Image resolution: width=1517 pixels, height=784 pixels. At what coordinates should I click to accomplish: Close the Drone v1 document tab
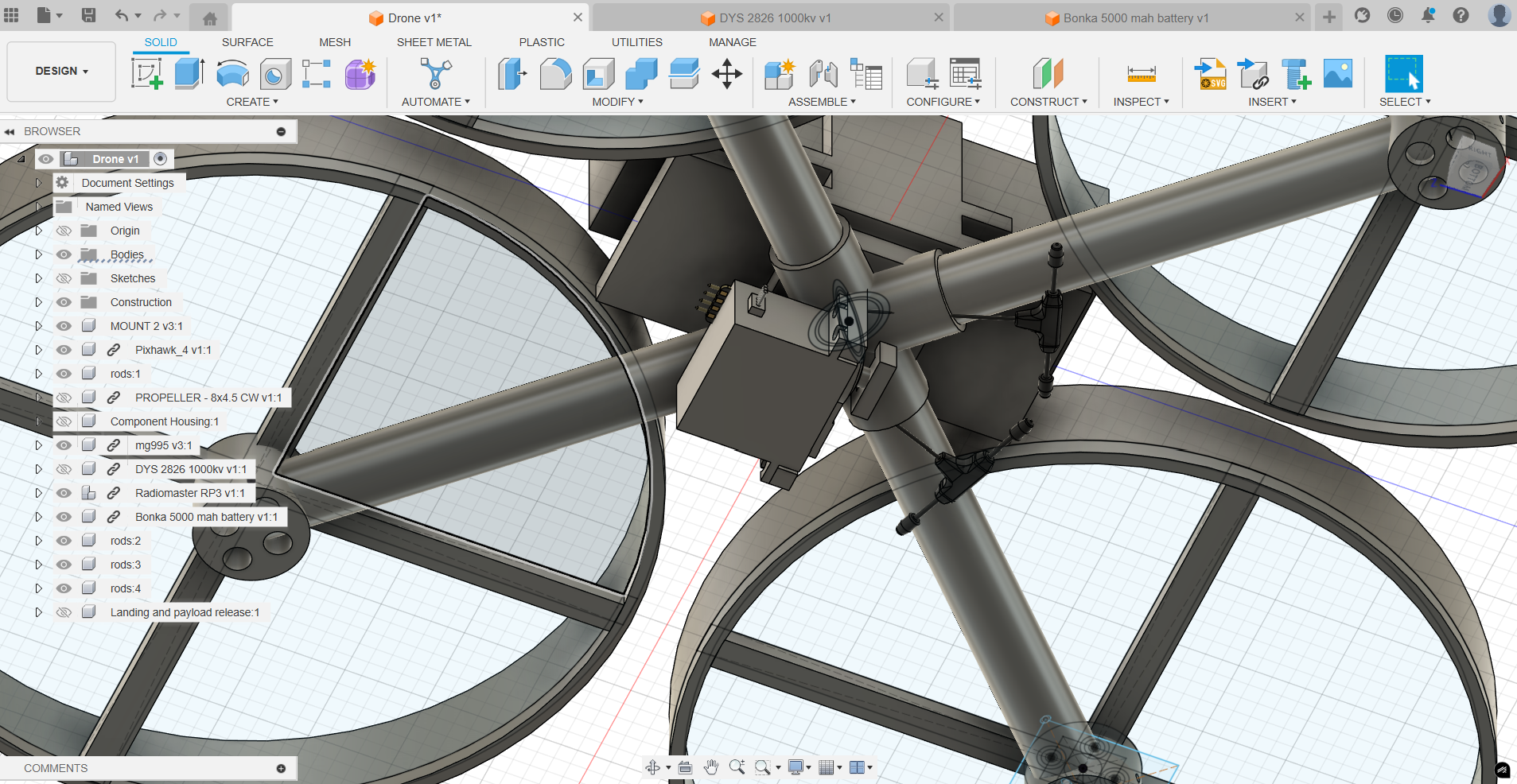578,17
